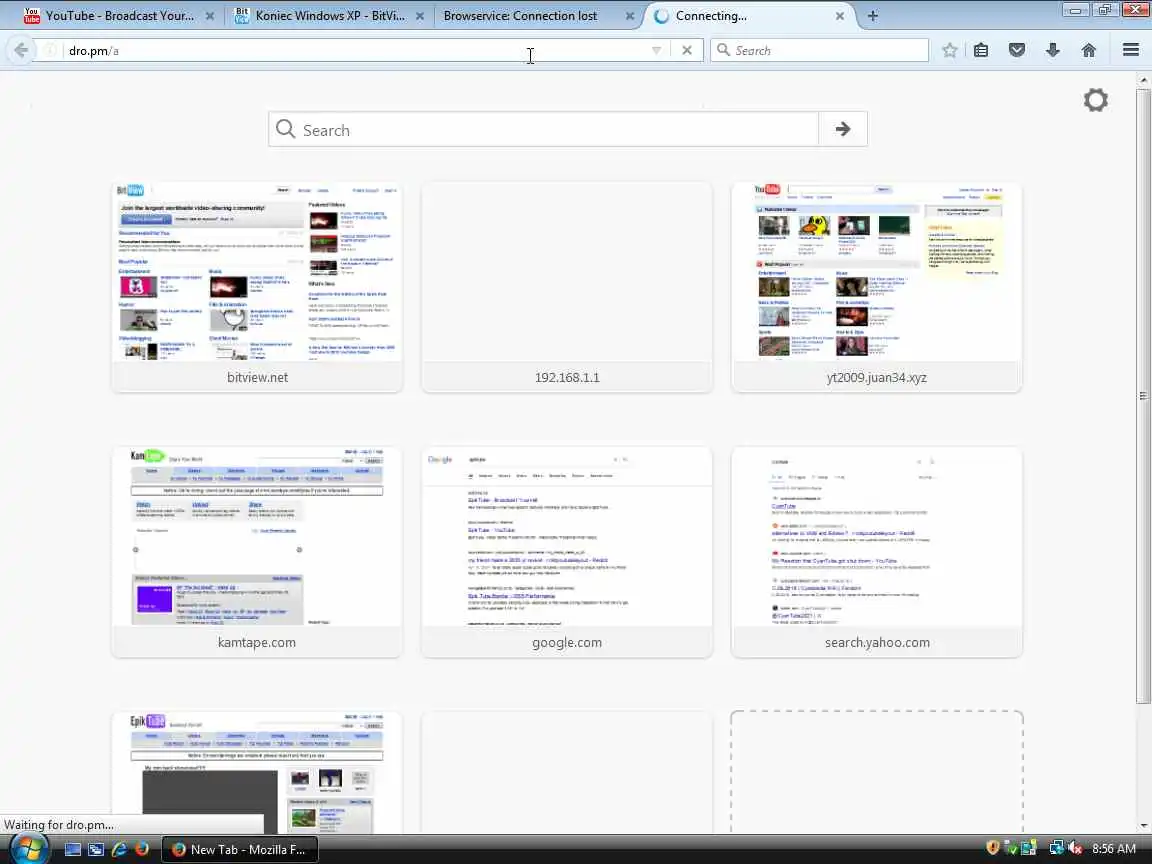
Task: Close the Browservice: Connection lost tab
Action: pyautogui.click(x=630, y=15)
